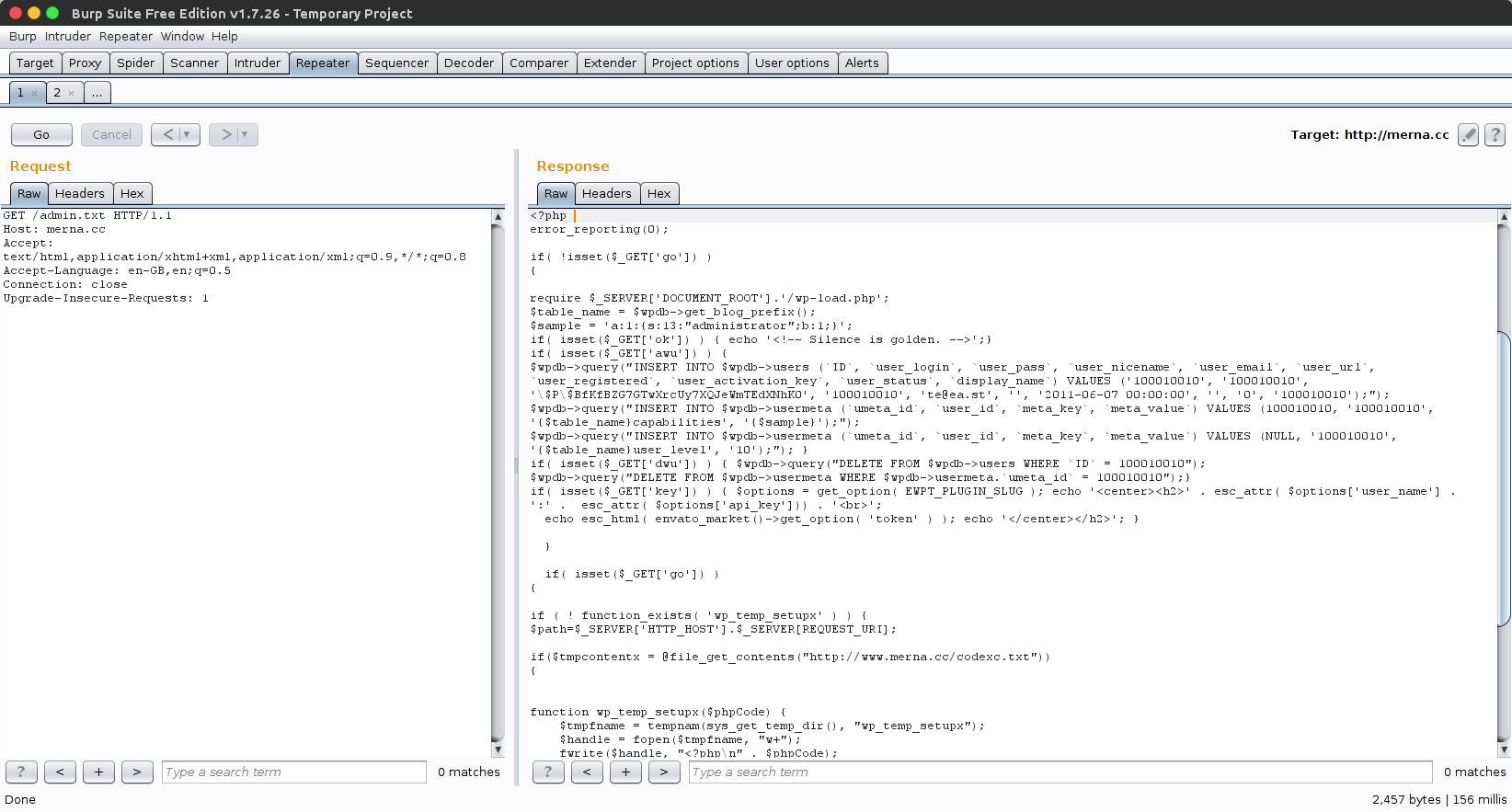Show the Response Raw view
Image resolution: width=1512 pixels, height=812 pixels.
[x=556, y=193]
